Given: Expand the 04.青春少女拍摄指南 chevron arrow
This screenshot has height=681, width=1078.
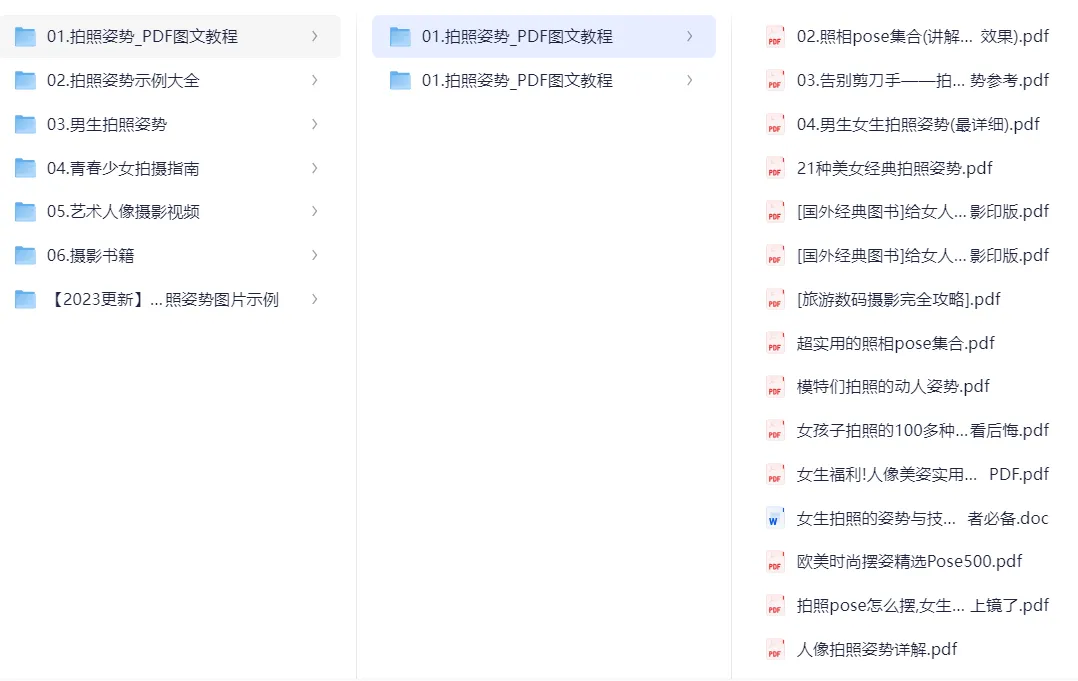Looking at the screenshot, I should click(x=314, y=168).
